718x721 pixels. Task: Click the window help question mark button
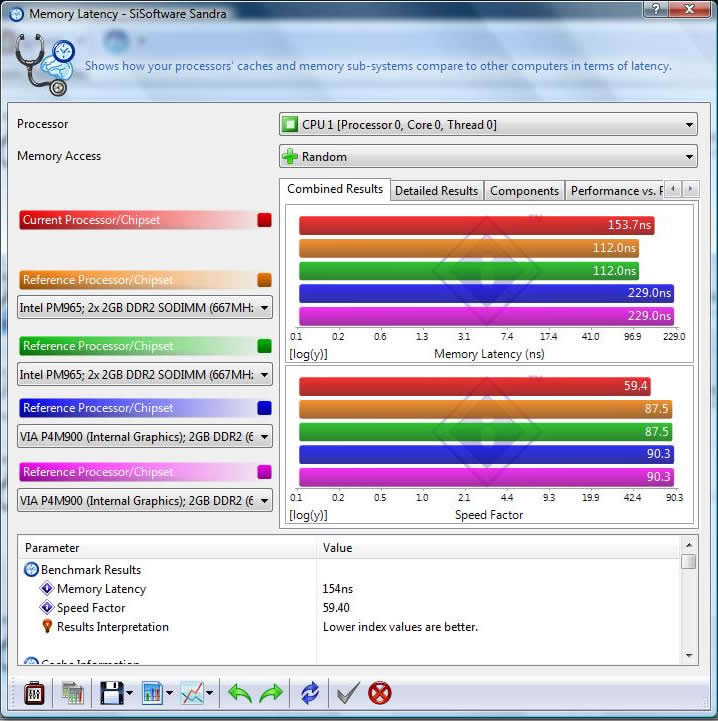click(x=656, y=9)
